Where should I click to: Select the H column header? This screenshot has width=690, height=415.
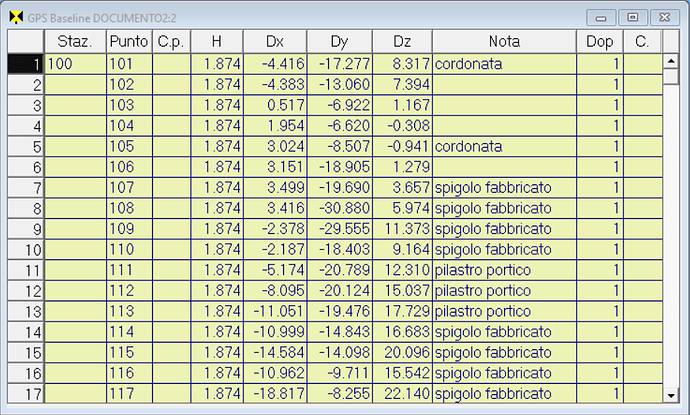(217, 41)
